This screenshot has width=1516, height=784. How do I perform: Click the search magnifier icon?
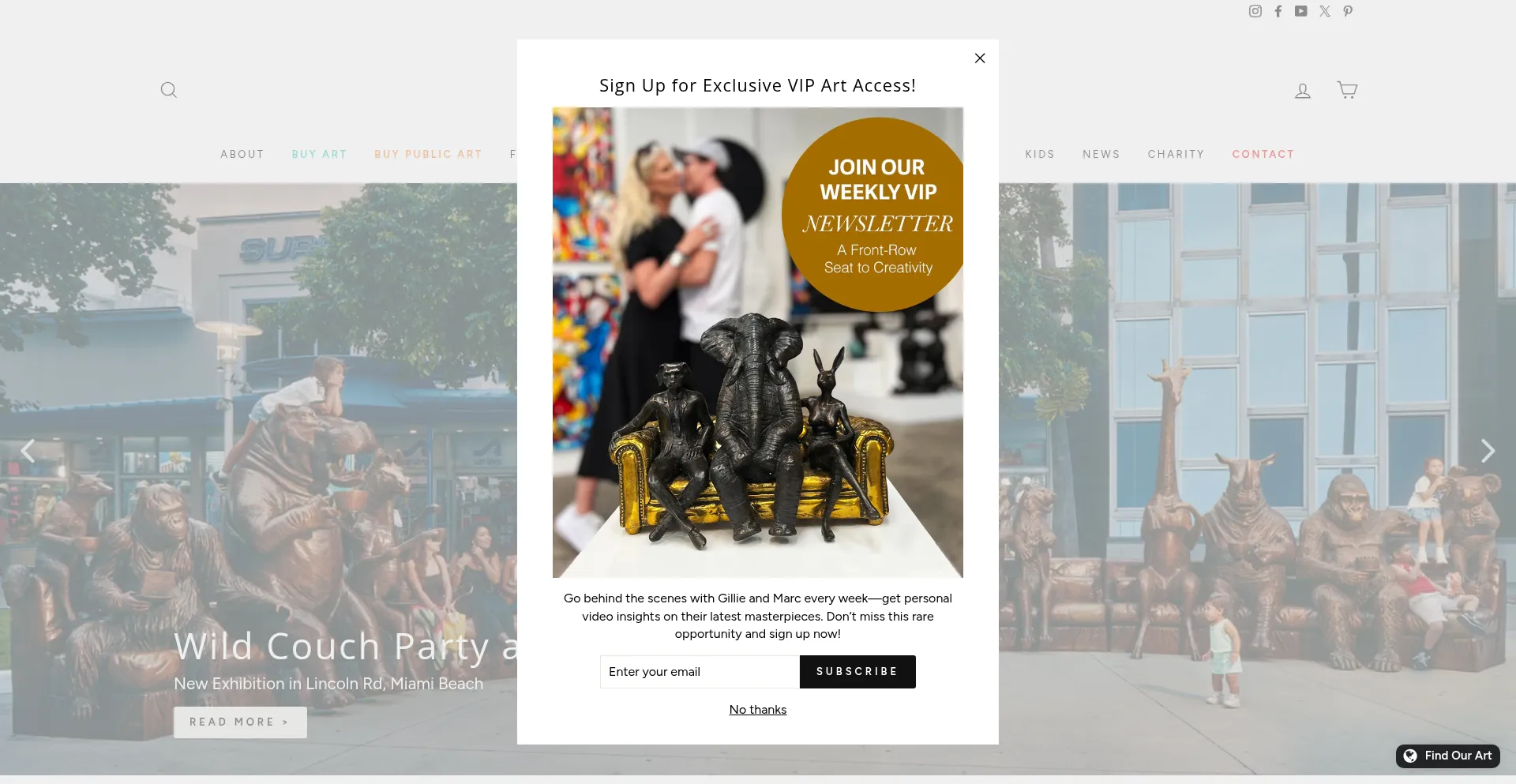point(168,90)
